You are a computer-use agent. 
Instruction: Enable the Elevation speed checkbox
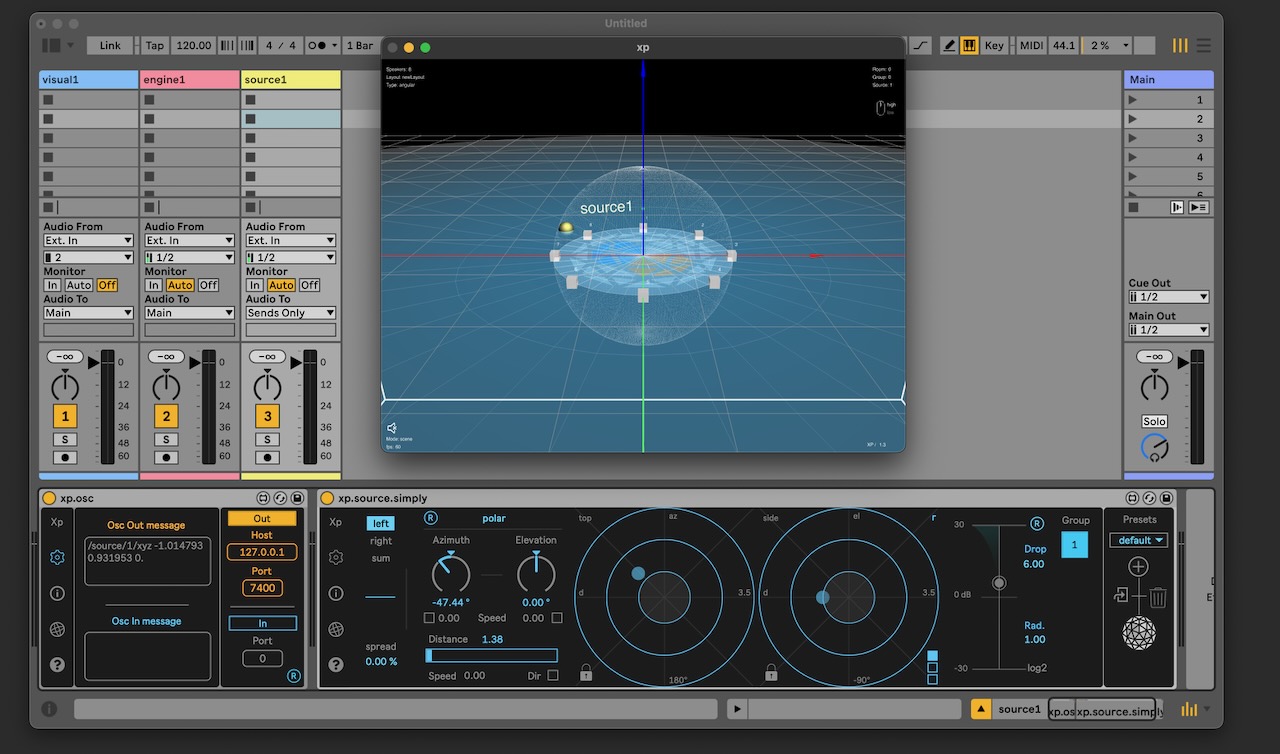pyautogui.click(x=557, y=618)
